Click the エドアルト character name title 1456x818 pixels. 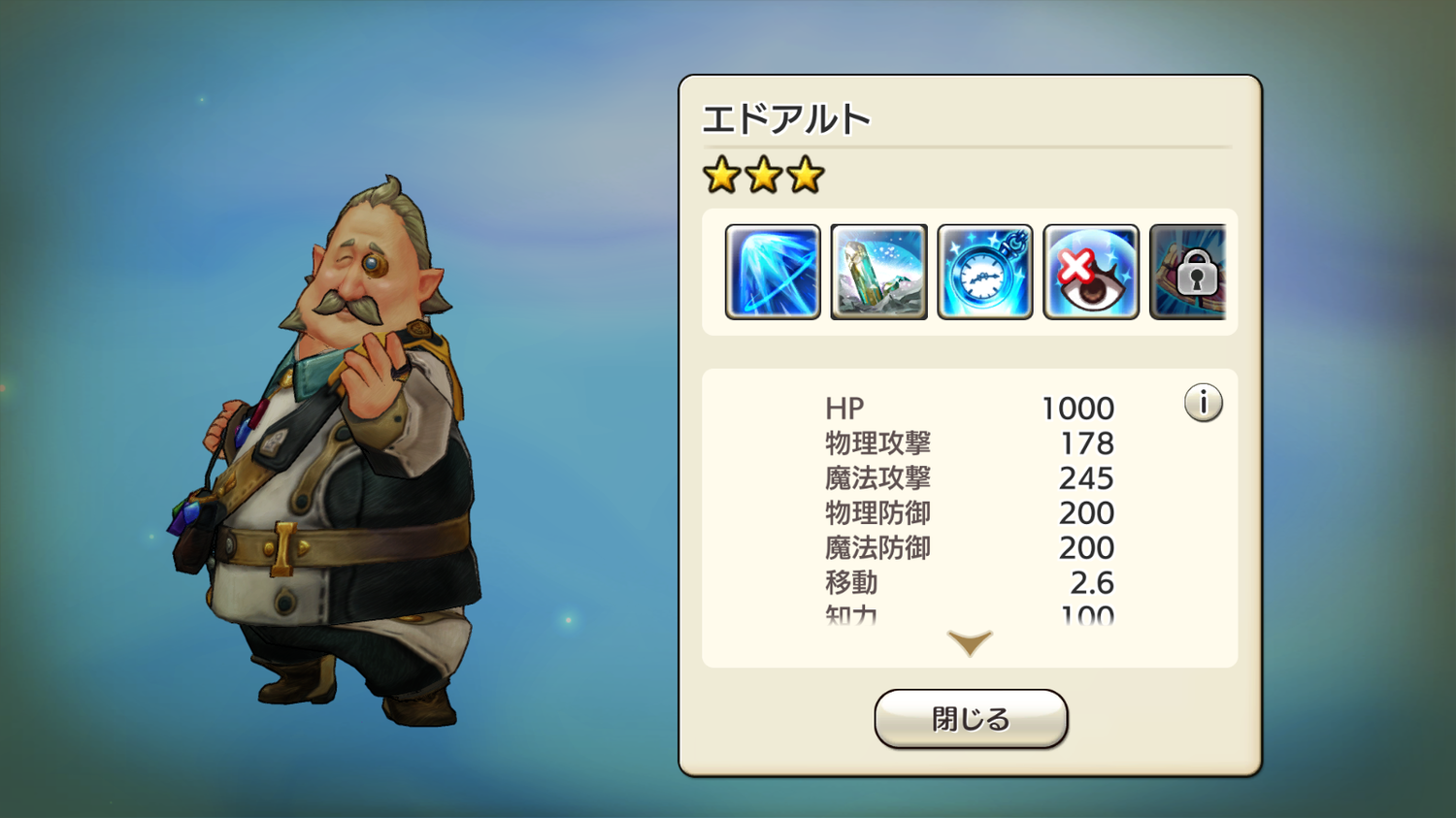point(786,119)
